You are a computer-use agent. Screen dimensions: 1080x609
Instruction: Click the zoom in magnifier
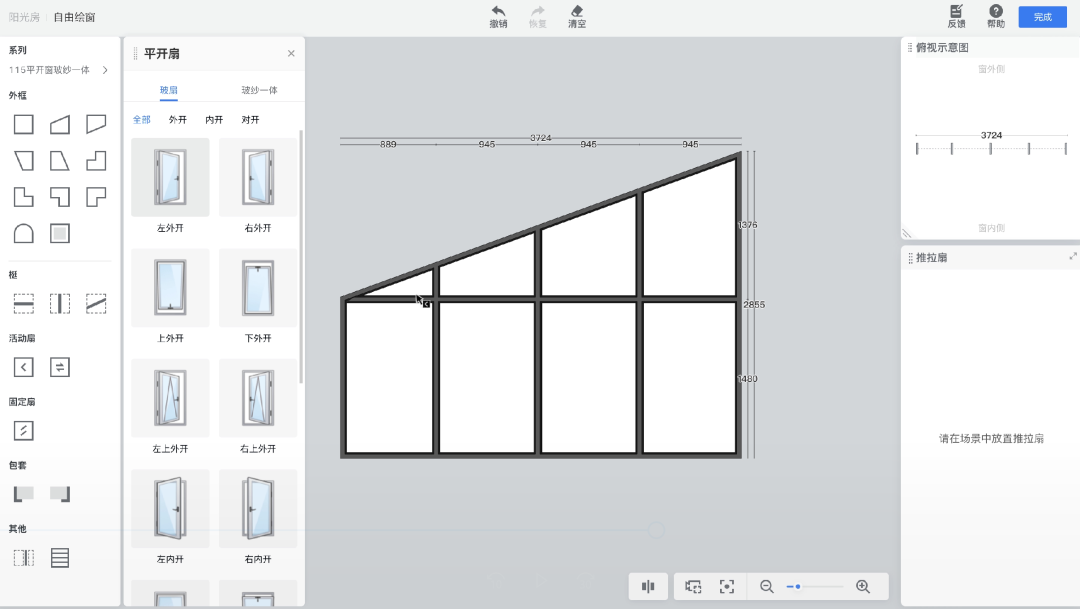tap(863, 586)
